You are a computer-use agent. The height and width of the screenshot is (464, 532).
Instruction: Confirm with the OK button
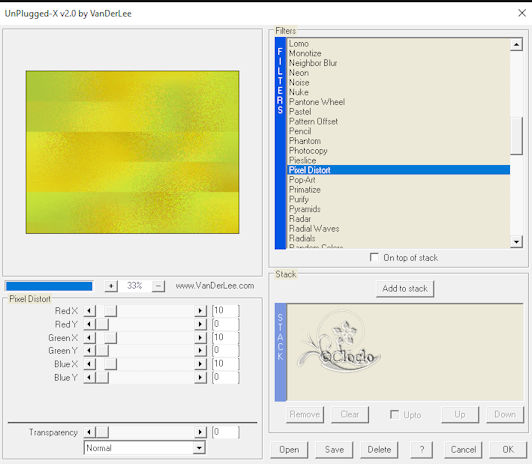click(508, 450)
